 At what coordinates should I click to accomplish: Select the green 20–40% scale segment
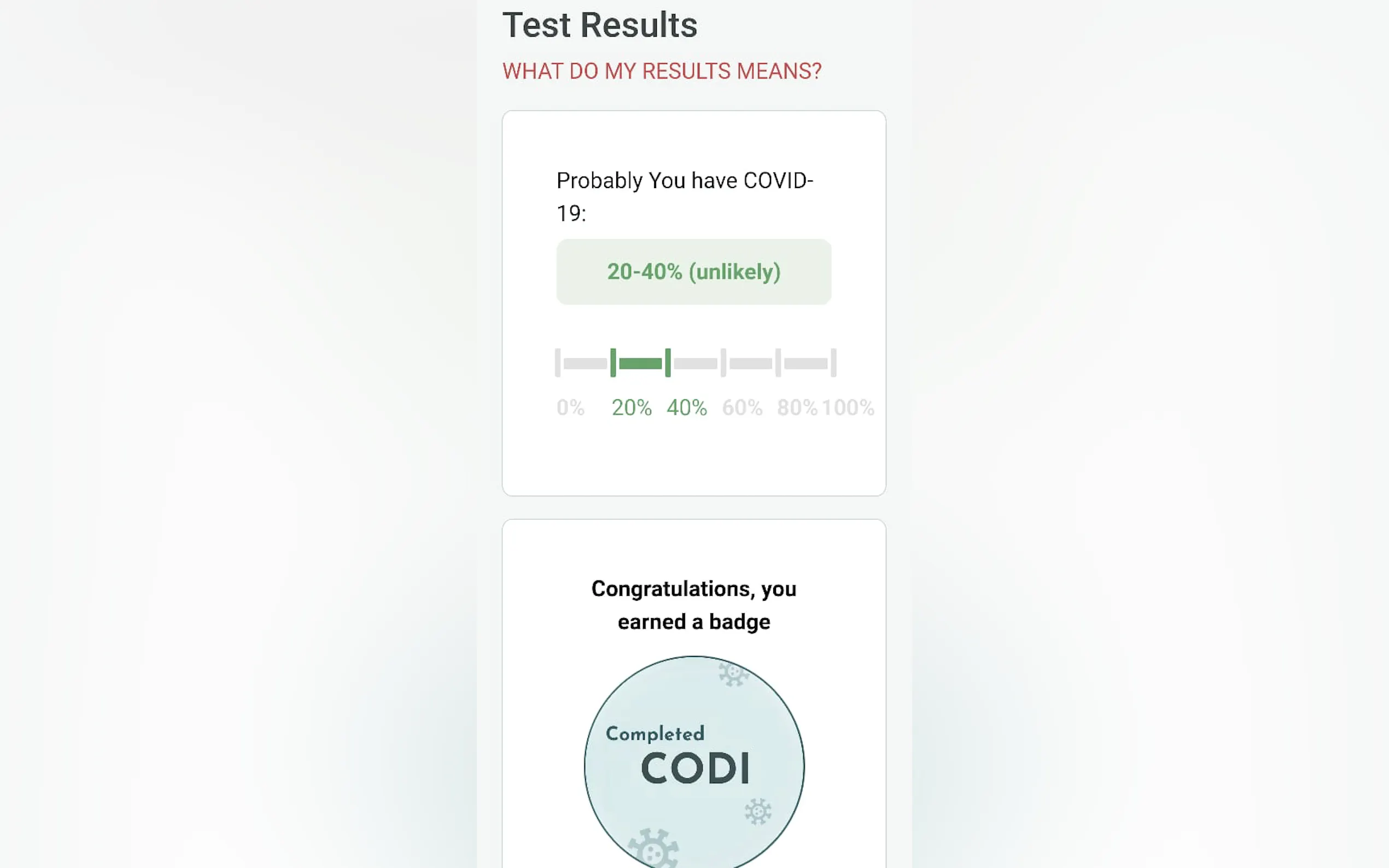click(x=640, y=363)
